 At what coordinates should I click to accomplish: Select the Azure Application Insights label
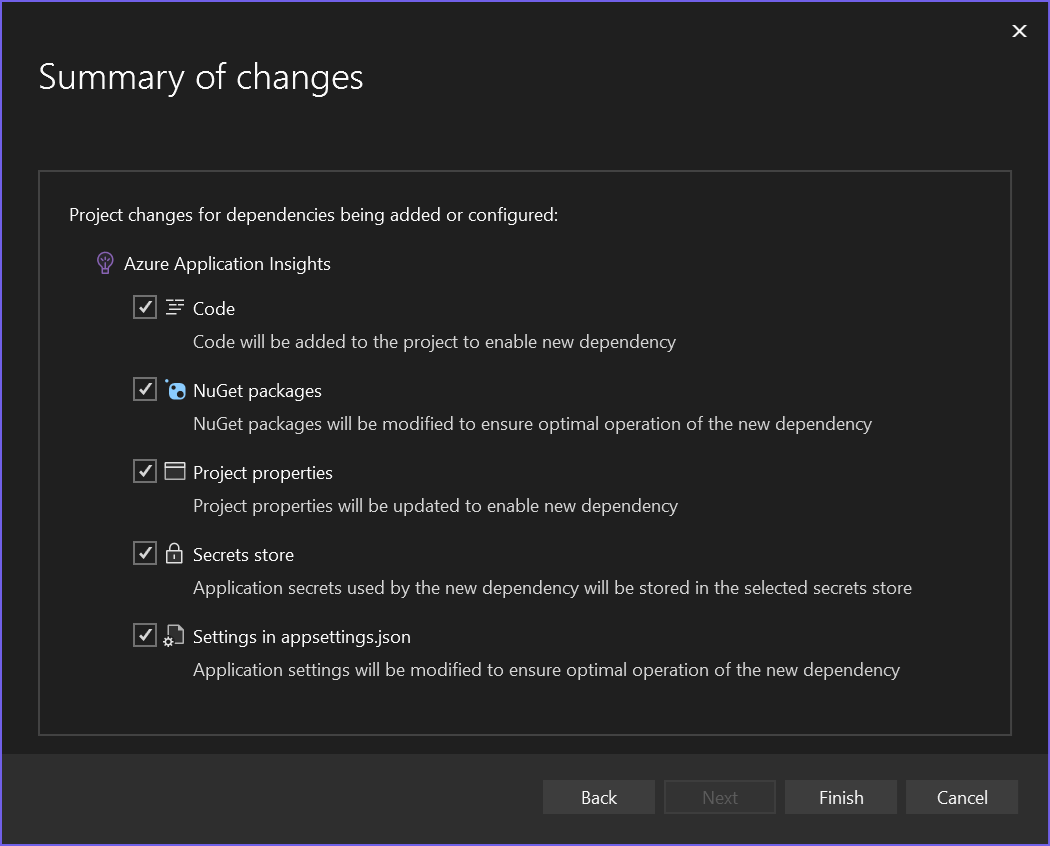pos(227,264)
